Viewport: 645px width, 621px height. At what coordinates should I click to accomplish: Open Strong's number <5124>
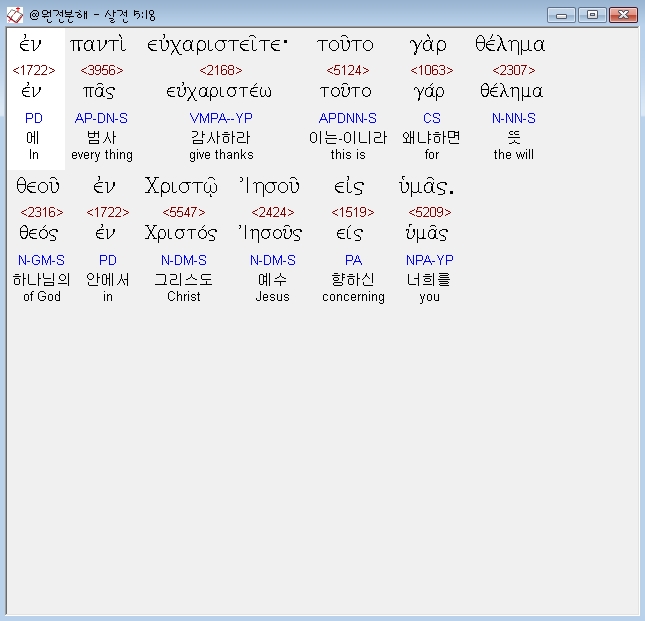click(x=348, y=70)
